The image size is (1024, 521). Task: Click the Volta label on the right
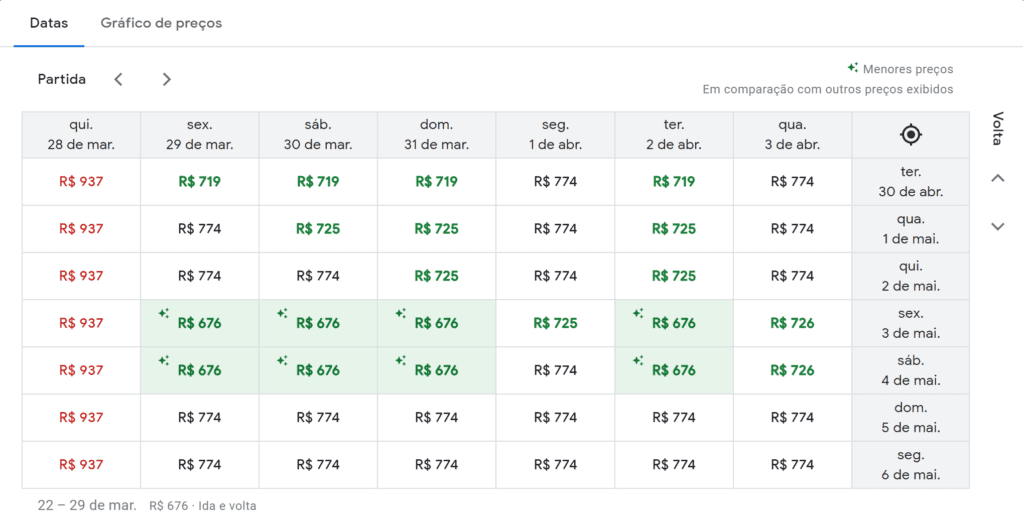[997, 128]
